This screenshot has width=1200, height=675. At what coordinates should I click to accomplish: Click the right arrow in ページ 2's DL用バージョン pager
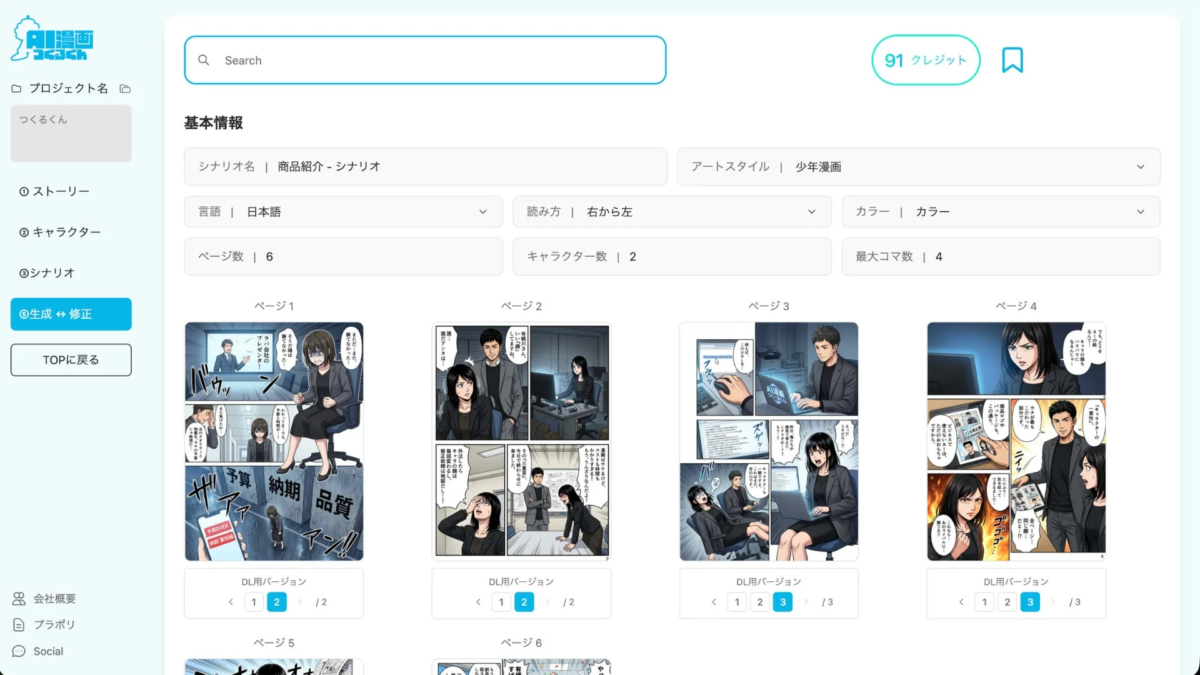tap(548, 601)
